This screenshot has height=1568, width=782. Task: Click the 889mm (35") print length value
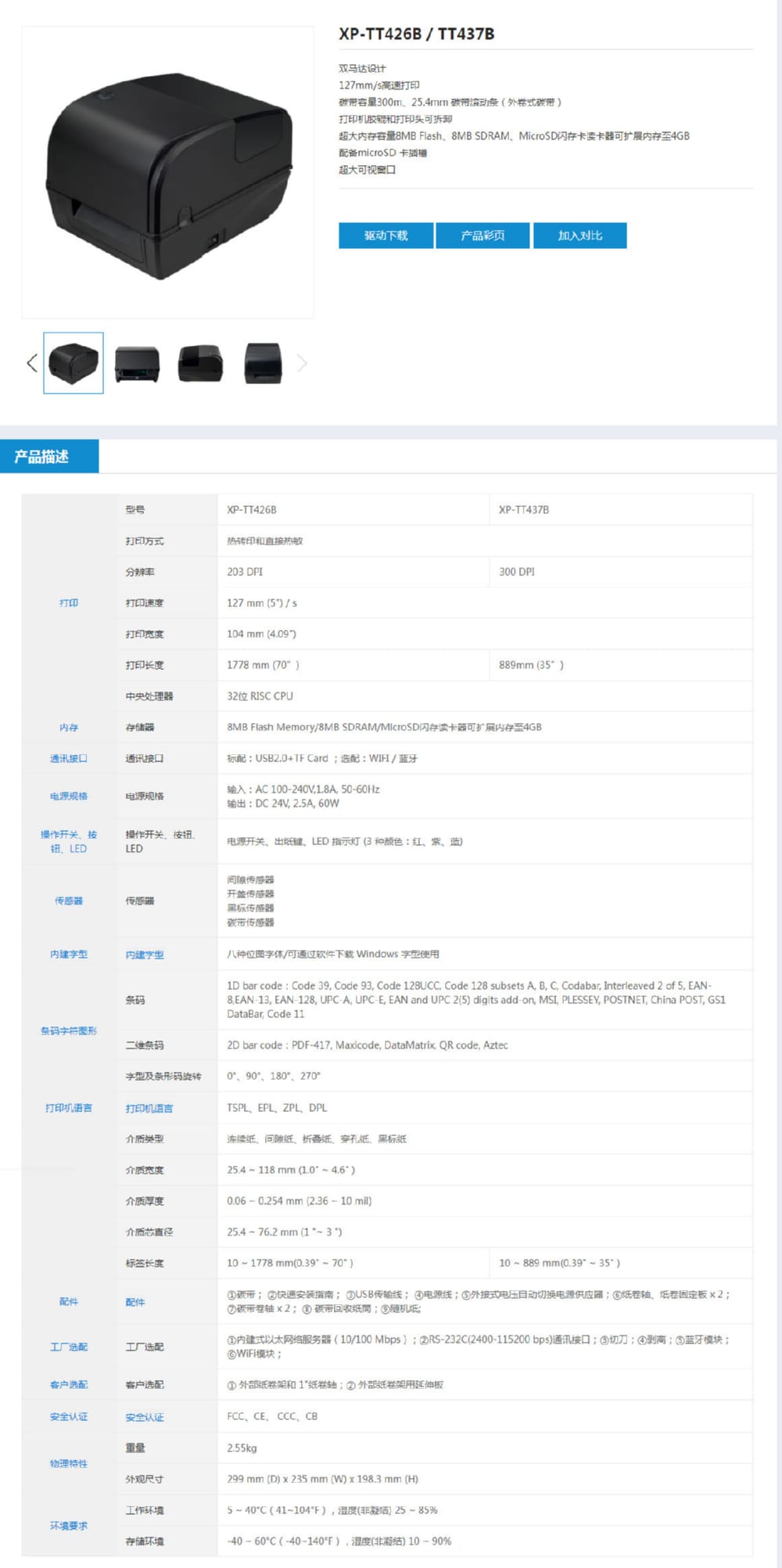click(532, 665)
